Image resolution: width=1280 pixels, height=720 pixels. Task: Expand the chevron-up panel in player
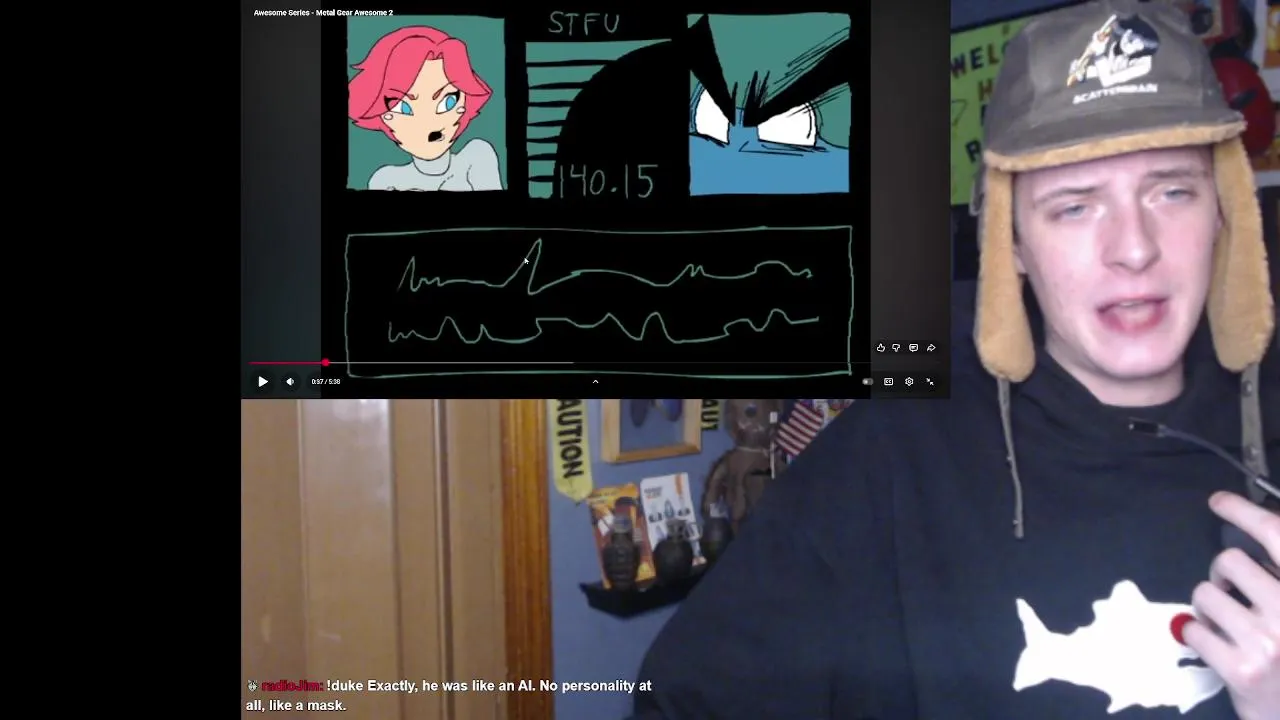(x=595, y=381)
